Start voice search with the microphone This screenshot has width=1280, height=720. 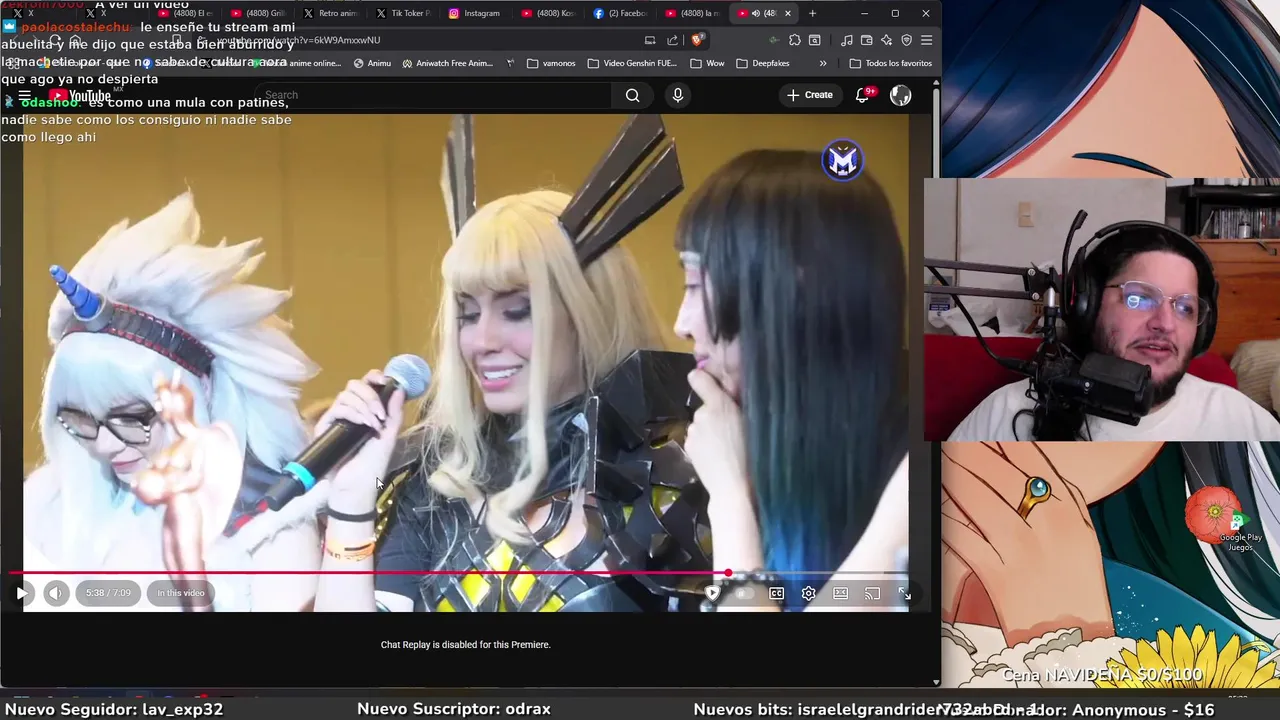678,95
